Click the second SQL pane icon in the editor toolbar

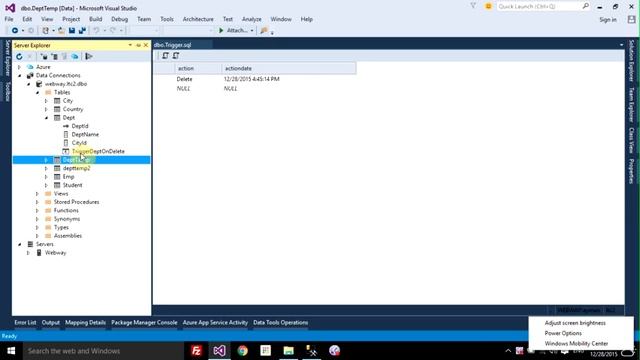[x=176, y=56]
